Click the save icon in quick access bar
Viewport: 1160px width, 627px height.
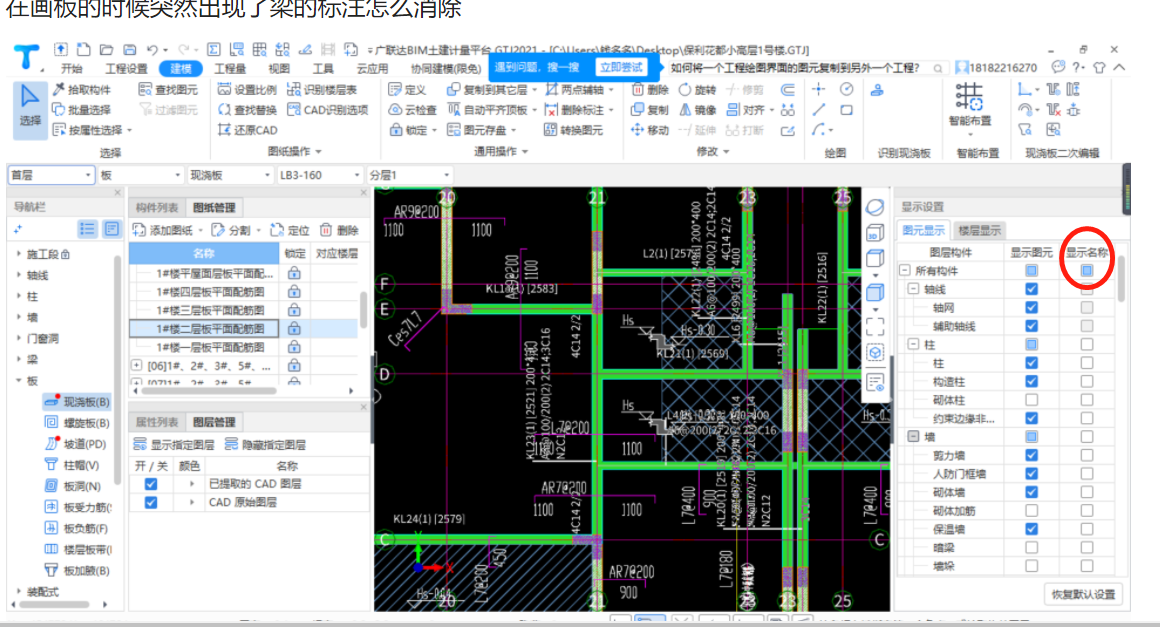pos(129,50)
